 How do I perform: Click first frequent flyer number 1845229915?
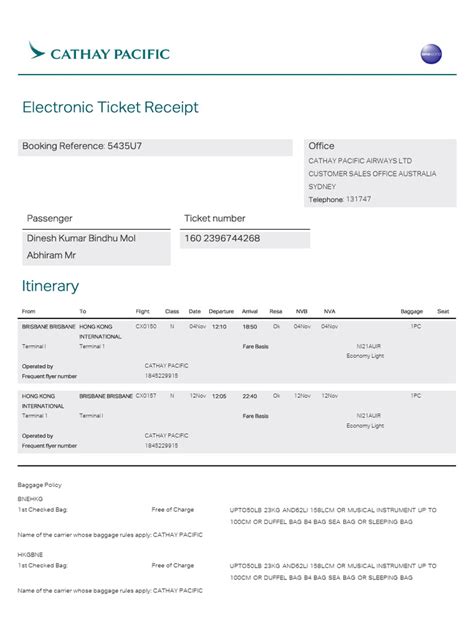[x=161, y=376]
